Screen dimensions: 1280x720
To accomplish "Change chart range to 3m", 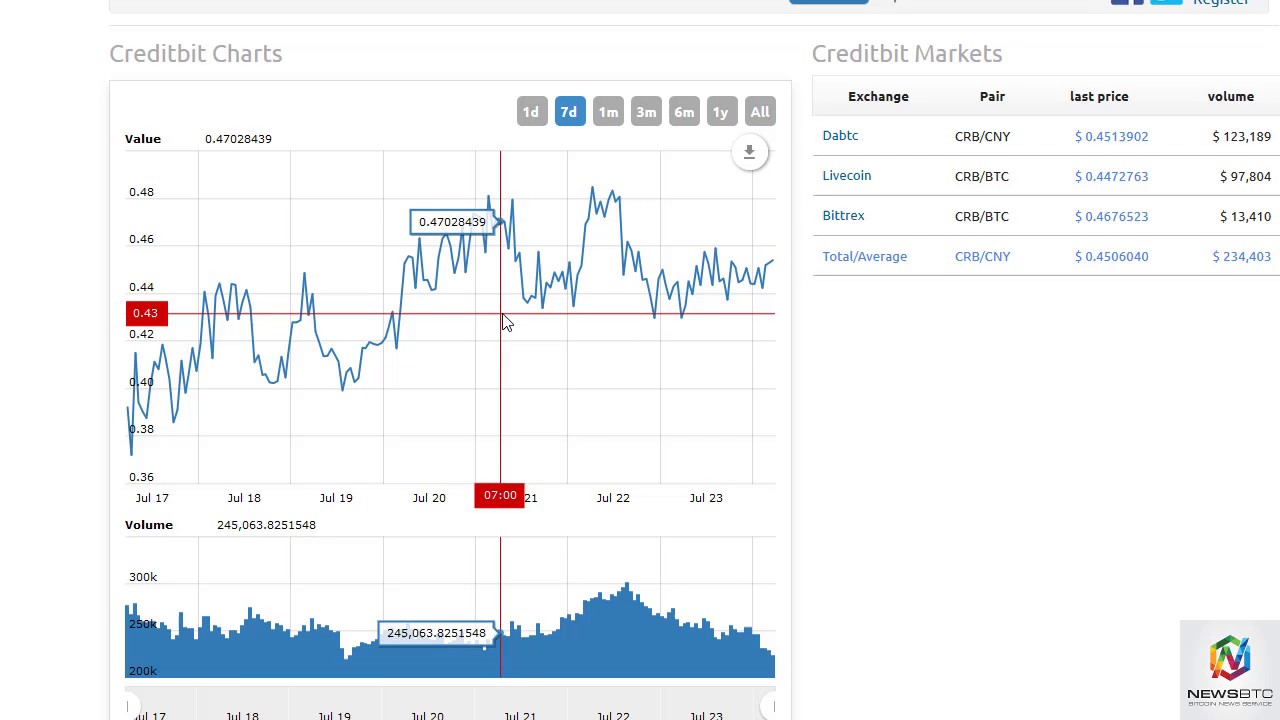I will pyautogui.click(x=646, y=112).
